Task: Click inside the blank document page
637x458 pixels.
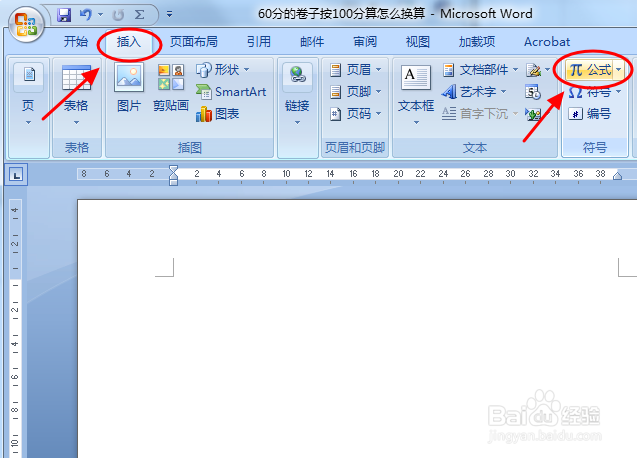Action: pos(357,328)
